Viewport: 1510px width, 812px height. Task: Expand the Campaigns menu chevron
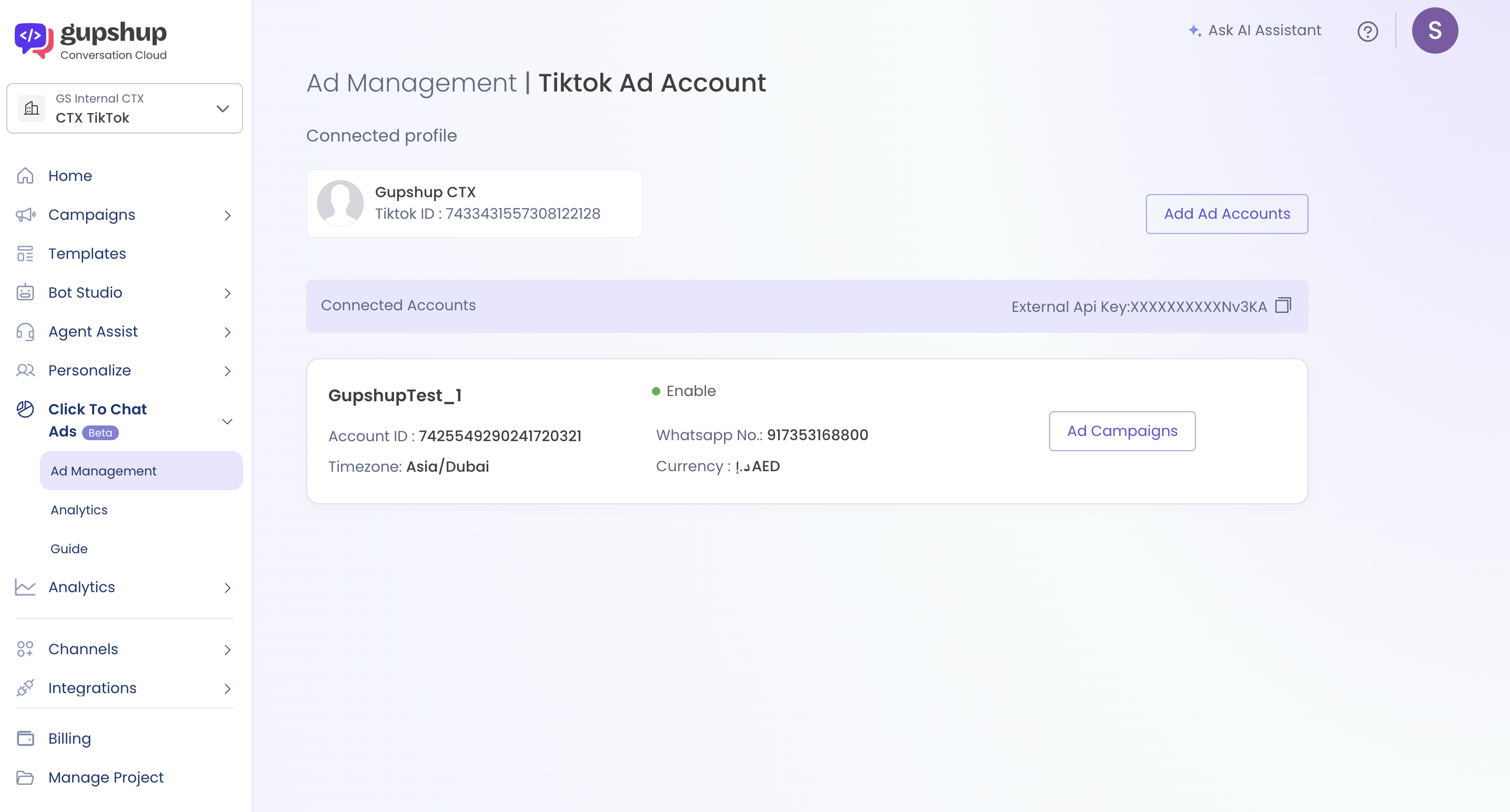(227, 216)
